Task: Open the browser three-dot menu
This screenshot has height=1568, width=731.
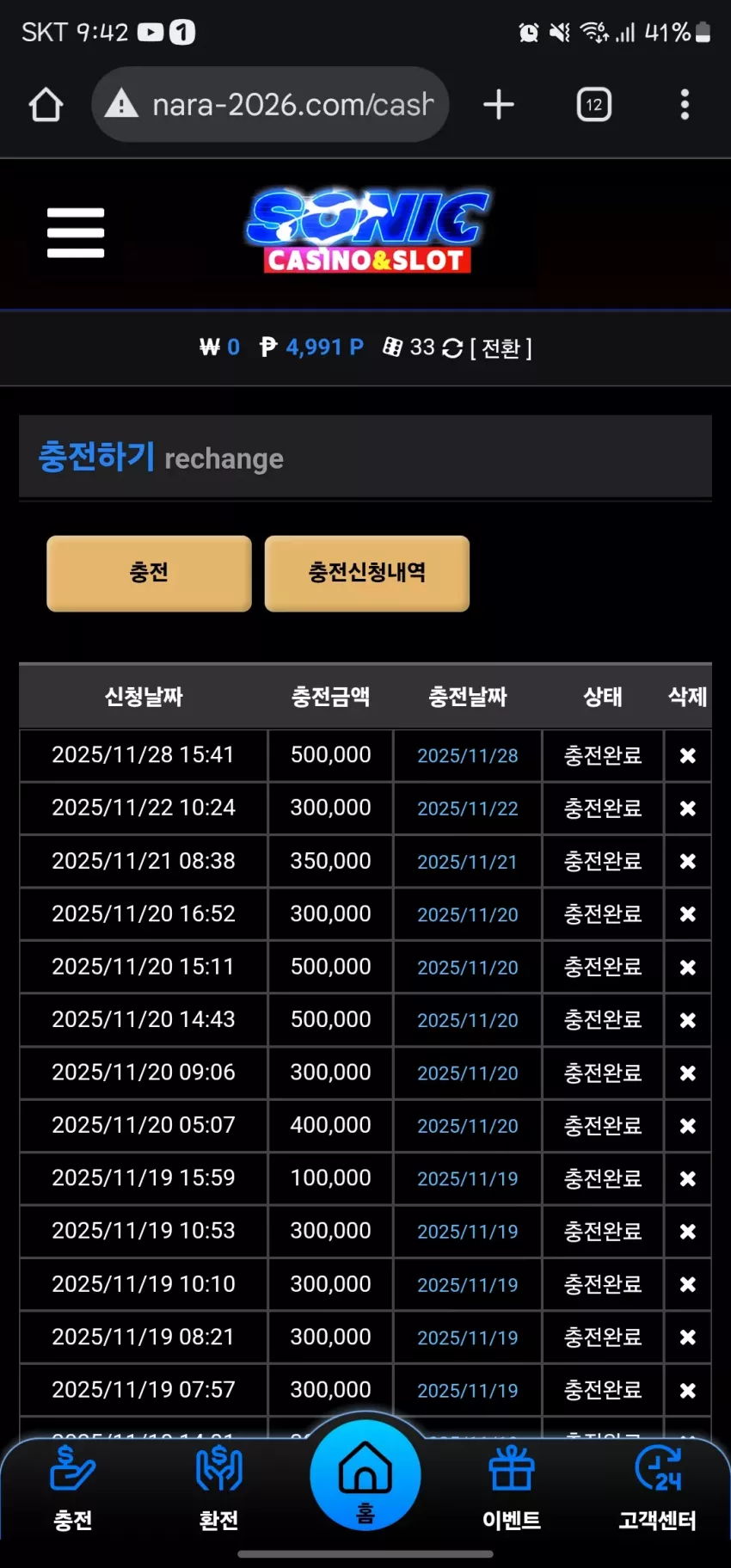Action: coord(685,105)
